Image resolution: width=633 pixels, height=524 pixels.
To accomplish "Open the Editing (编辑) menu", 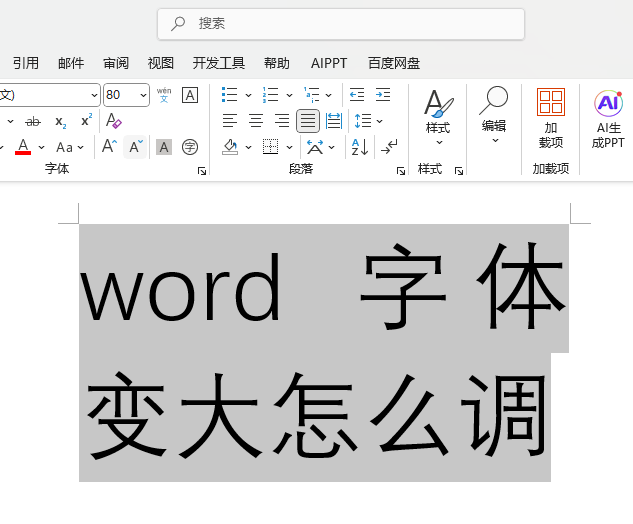I will click(494, 115).
